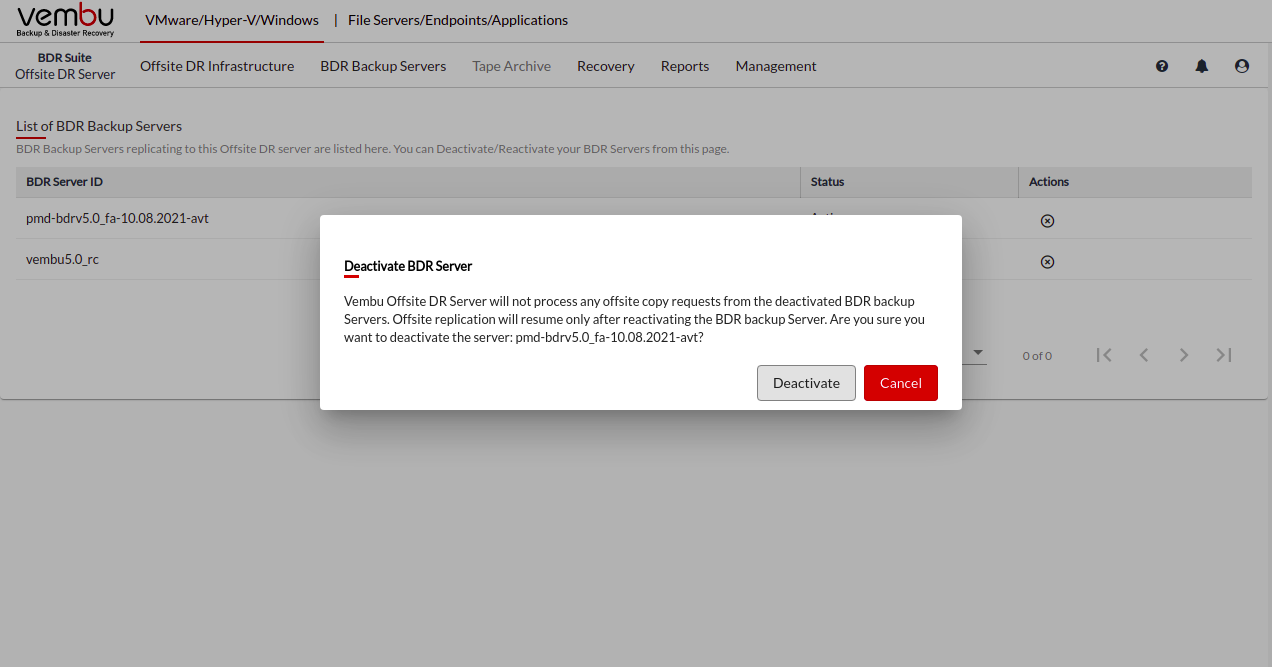Open the notifications bell icon
The image size is (1272, 667).
[1202, 66]
